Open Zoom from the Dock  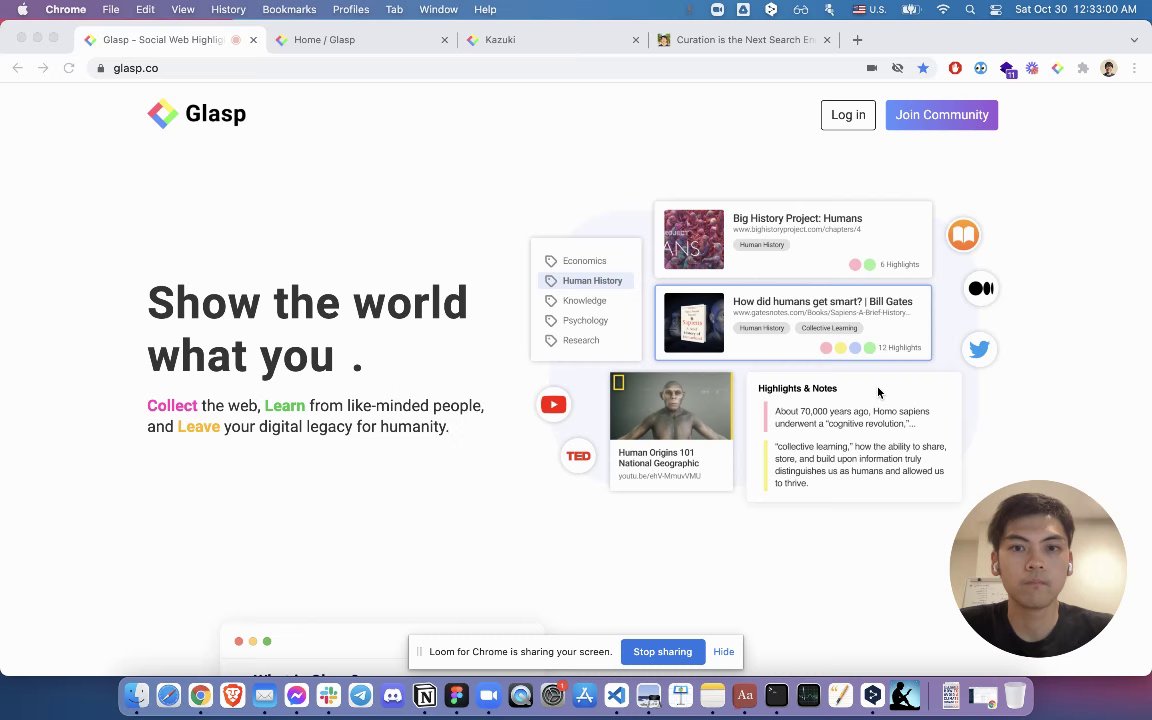(x=489, y=695)
